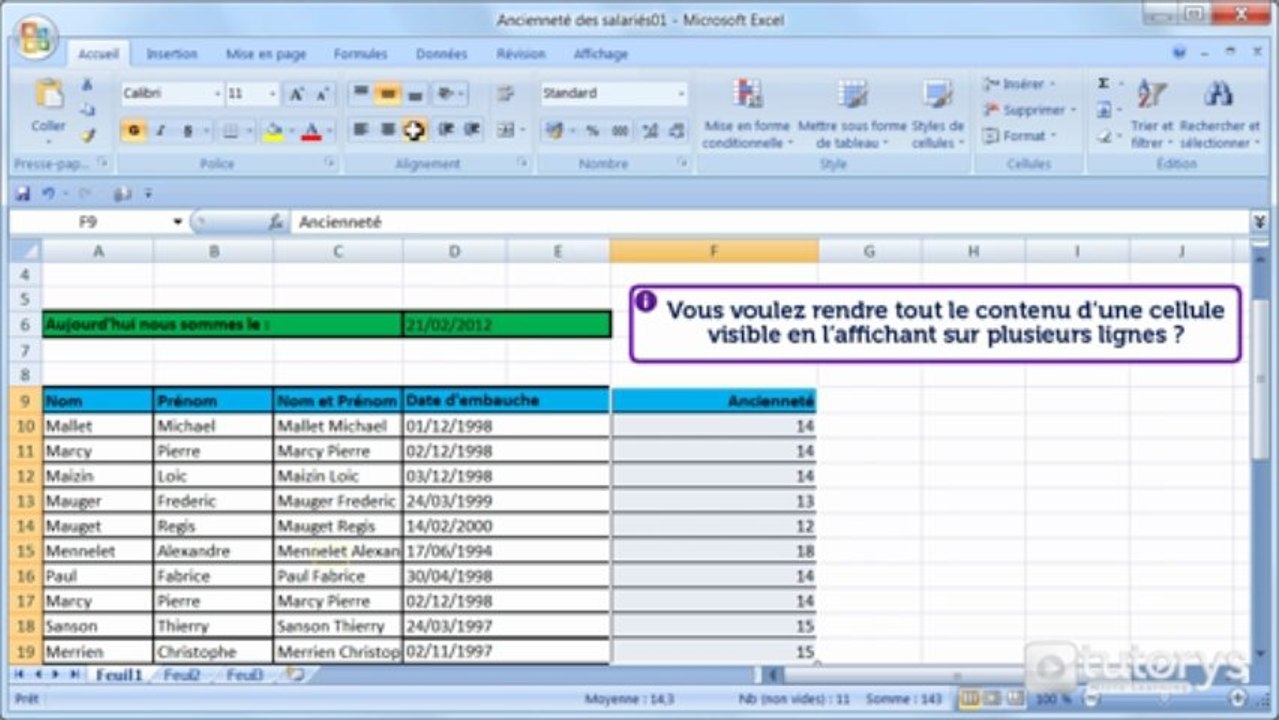The height and width of the screenshot is (720, 1279).
Task: Click the Save floppy disk icon
Action: coord(22,194)
